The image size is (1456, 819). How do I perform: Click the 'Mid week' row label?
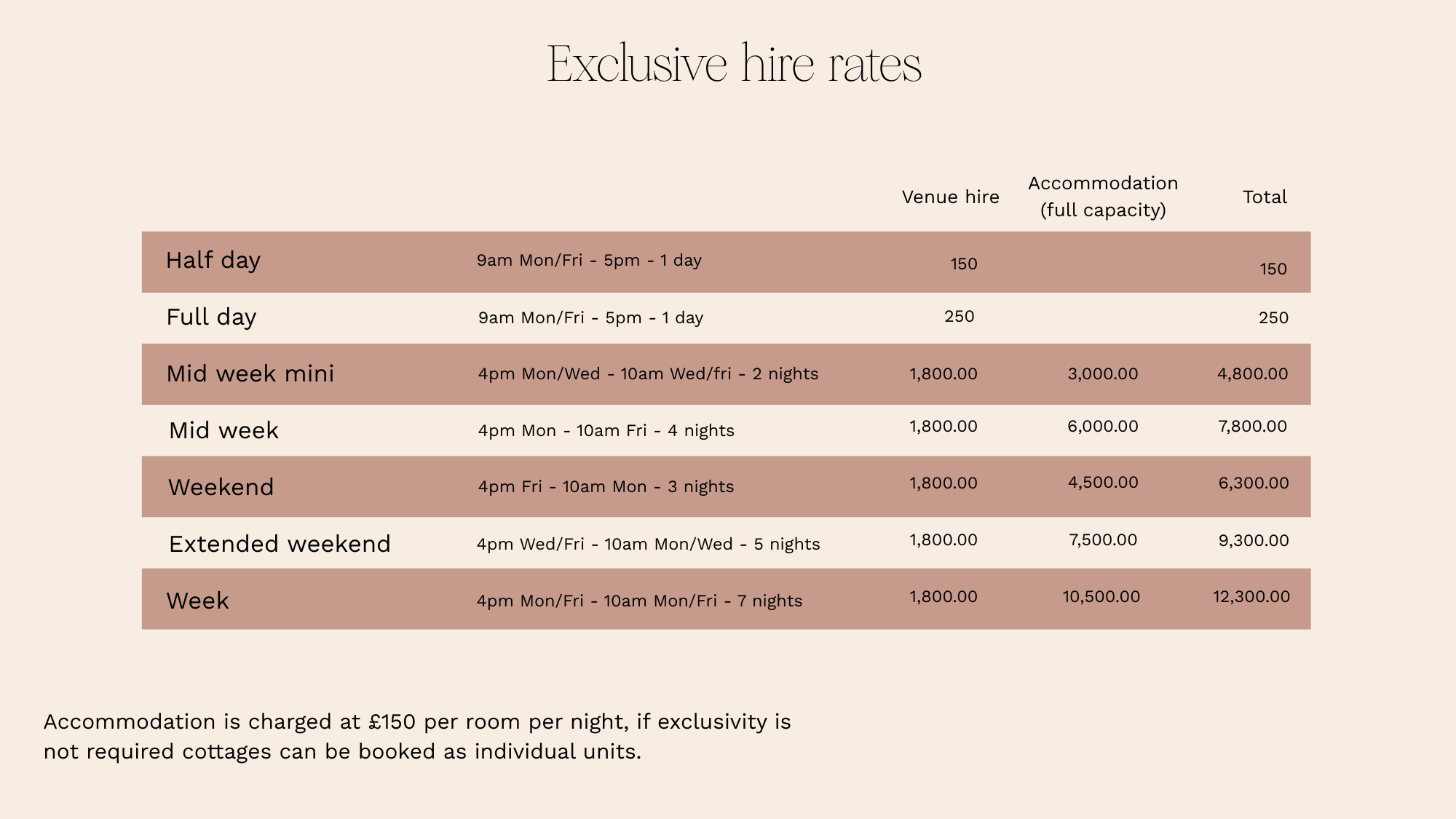[x=223, y=430]
